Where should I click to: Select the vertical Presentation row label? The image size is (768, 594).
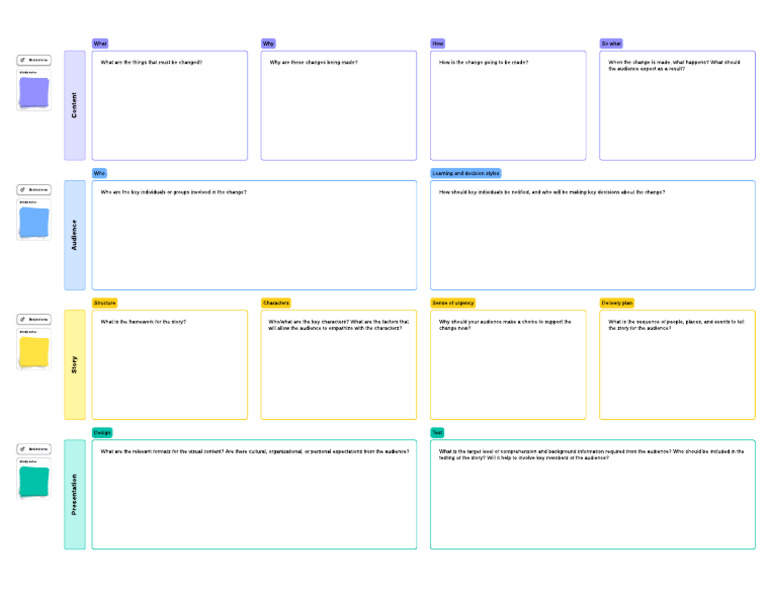pyautogui.click(x=75, y=495)
